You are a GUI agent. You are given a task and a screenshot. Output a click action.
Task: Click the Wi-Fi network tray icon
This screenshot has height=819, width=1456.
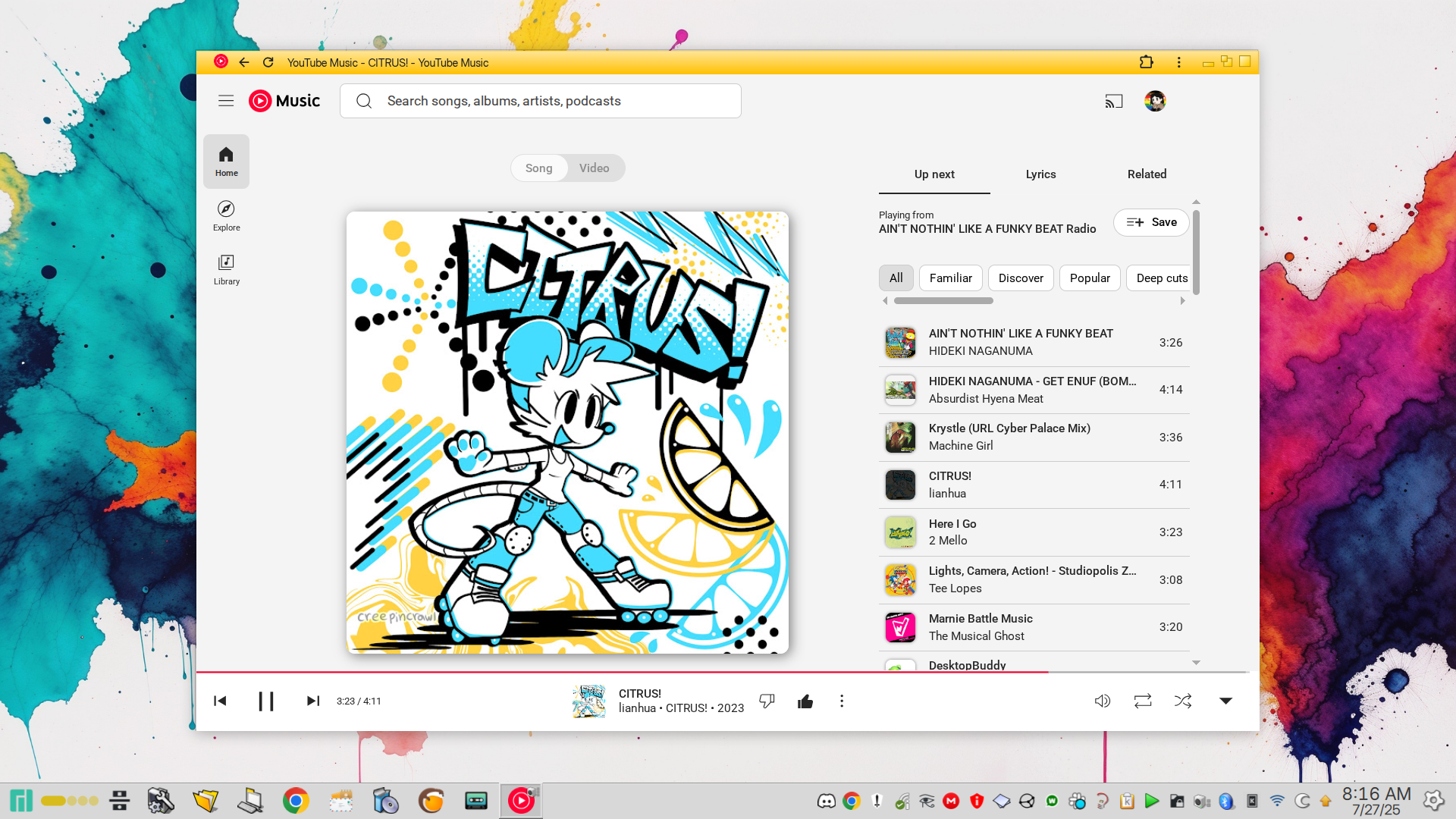point(1277,801)
